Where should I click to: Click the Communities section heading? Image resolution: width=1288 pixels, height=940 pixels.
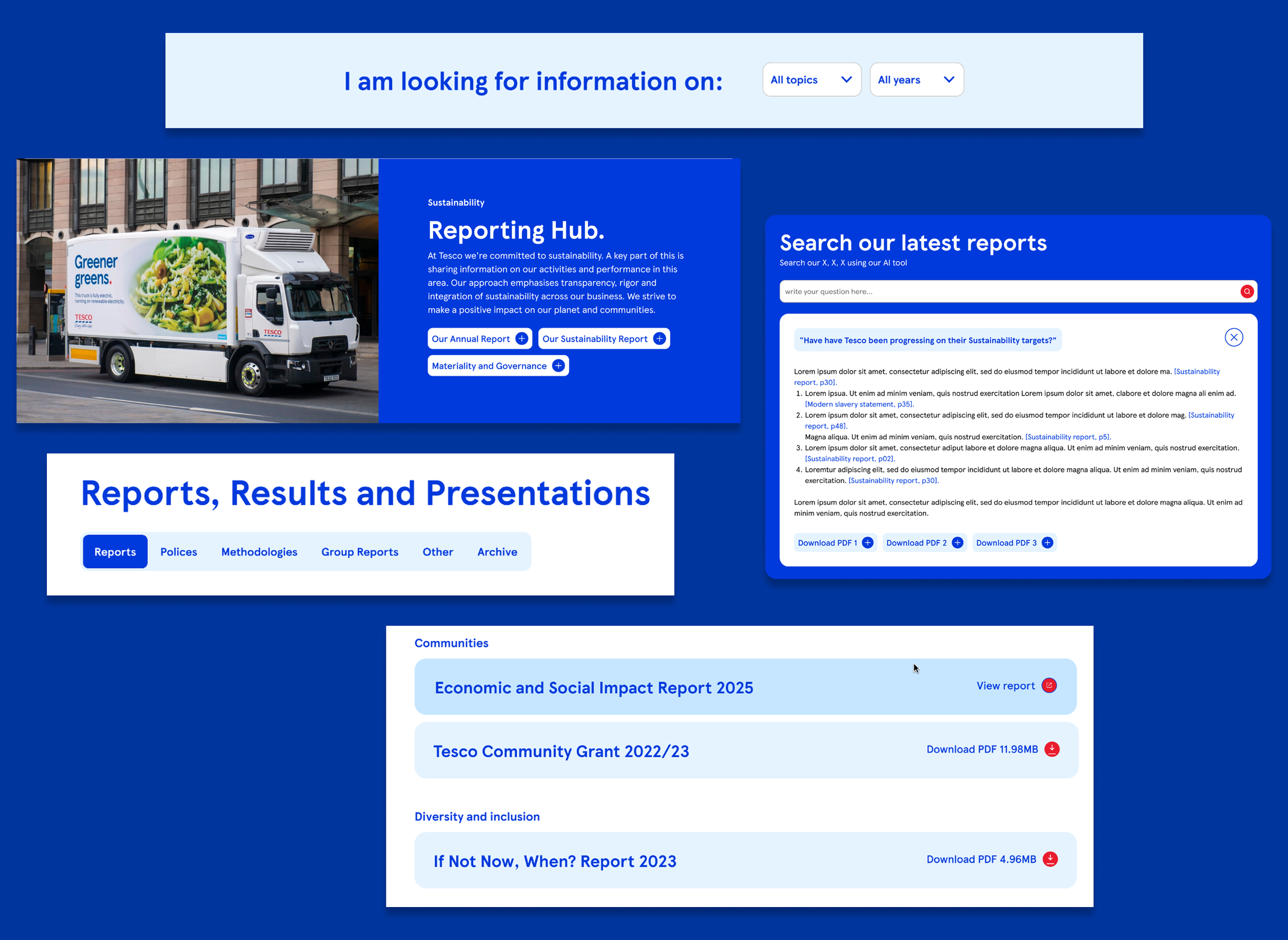tap(451, 643)
